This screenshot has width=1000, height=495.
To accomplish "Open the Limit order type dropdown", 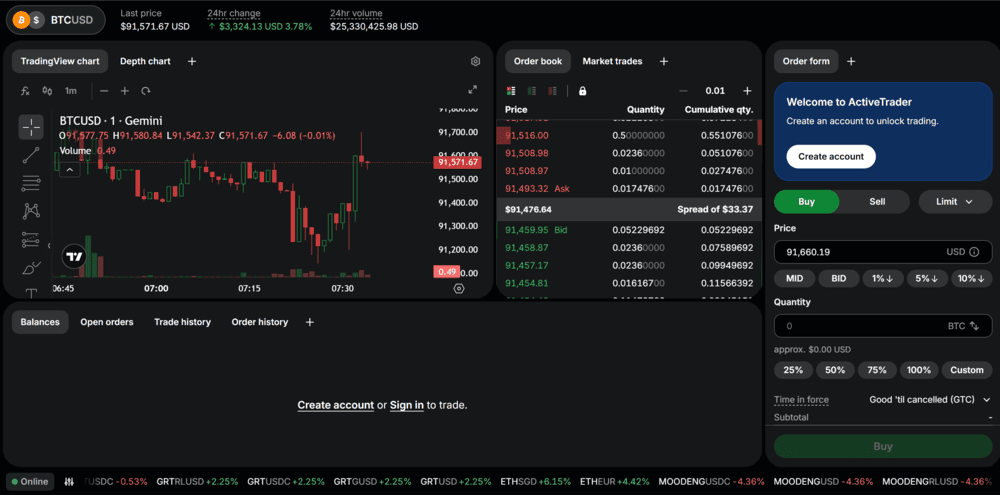I will click(x=955, y=202).
